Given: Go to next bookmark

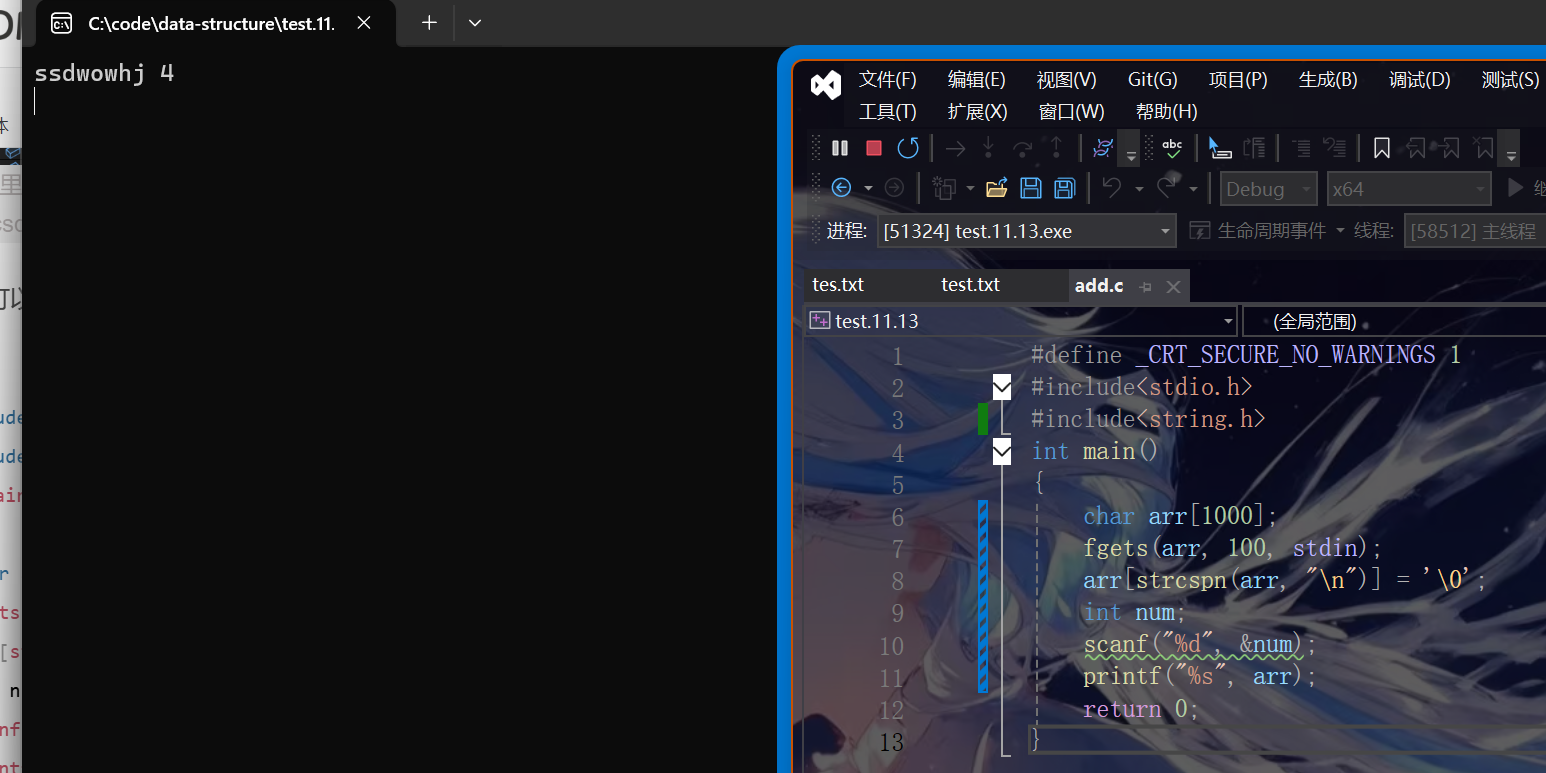Looking at the screenshot, I should tap(1449, 148).
